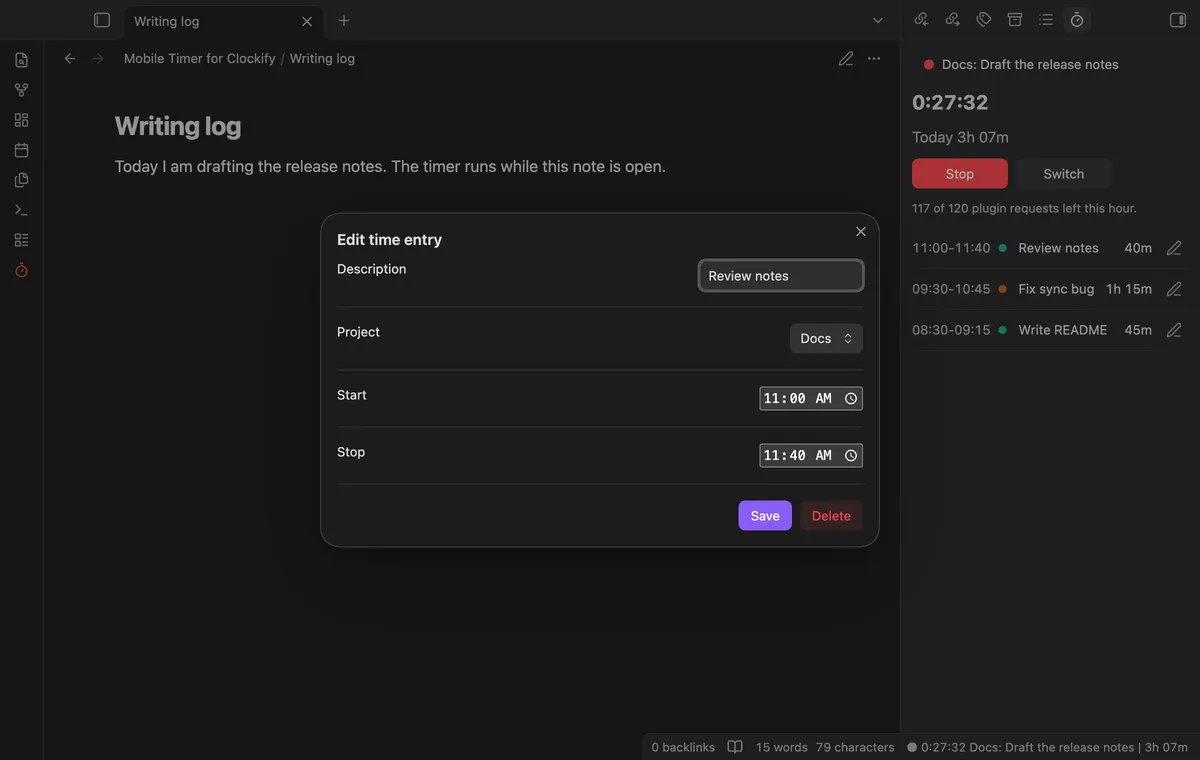Open today's daily note calendar icon
1200x760 pixels.
click(x=21, y=150)
